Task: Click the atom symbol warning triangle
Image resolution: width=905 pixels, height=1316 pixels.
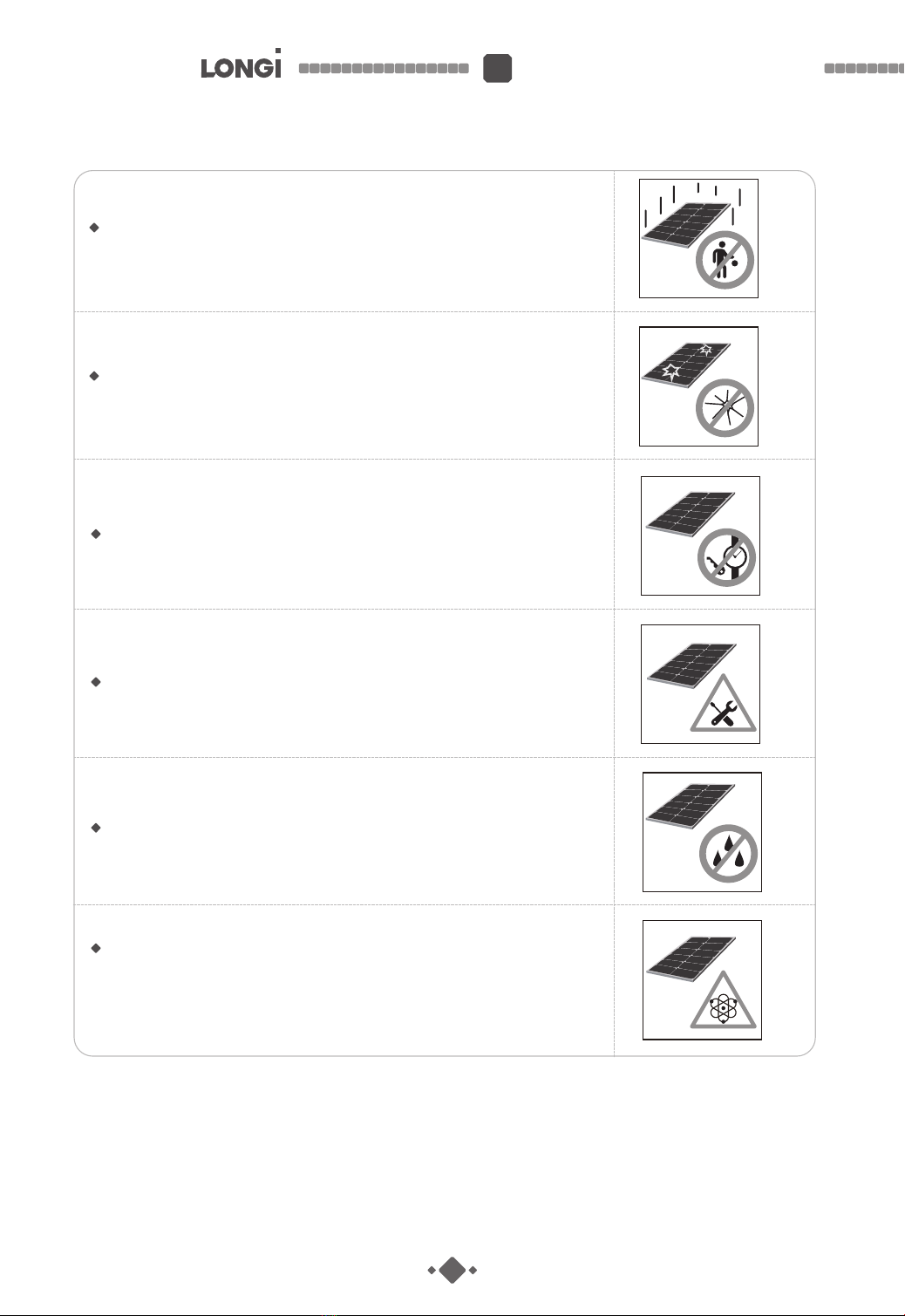Action: point(723,1000)
